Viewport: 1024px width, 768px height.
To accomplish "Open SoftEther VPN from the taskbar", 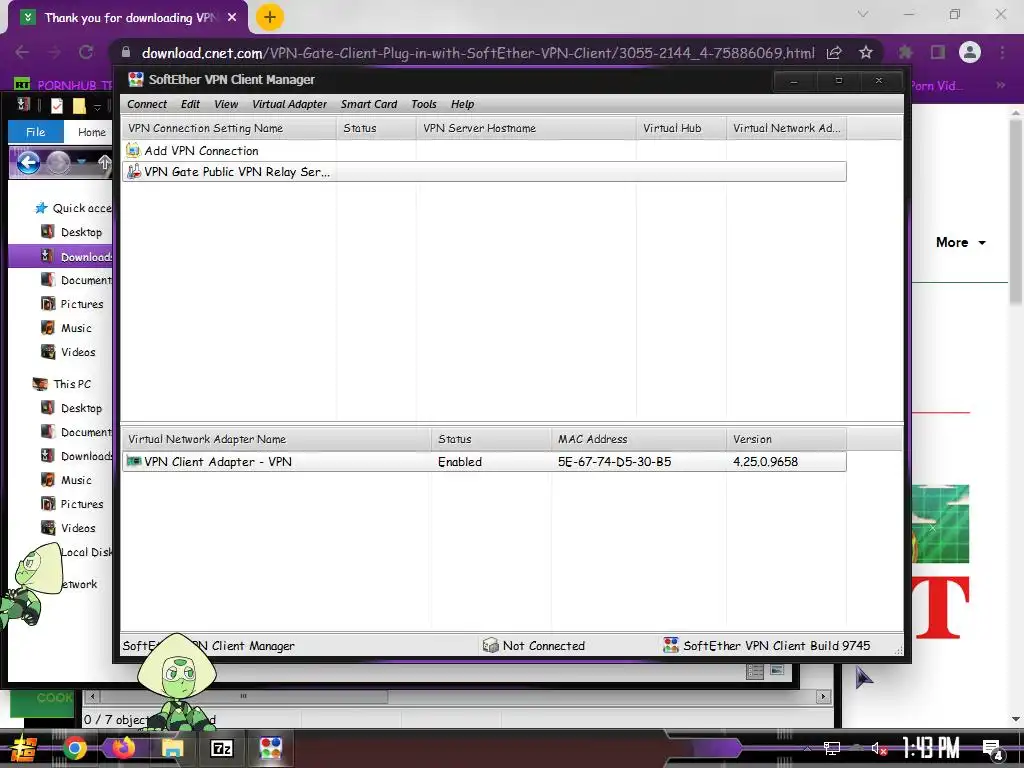I will pos(270,748).
